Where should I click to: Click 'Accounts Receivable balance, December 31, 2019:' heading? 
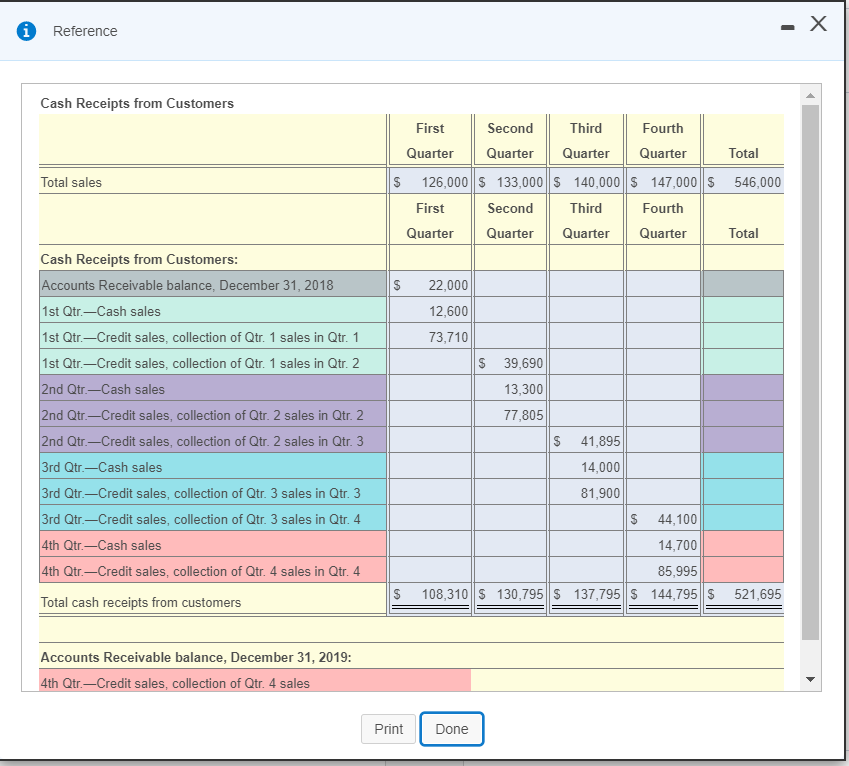pos(196,657)
